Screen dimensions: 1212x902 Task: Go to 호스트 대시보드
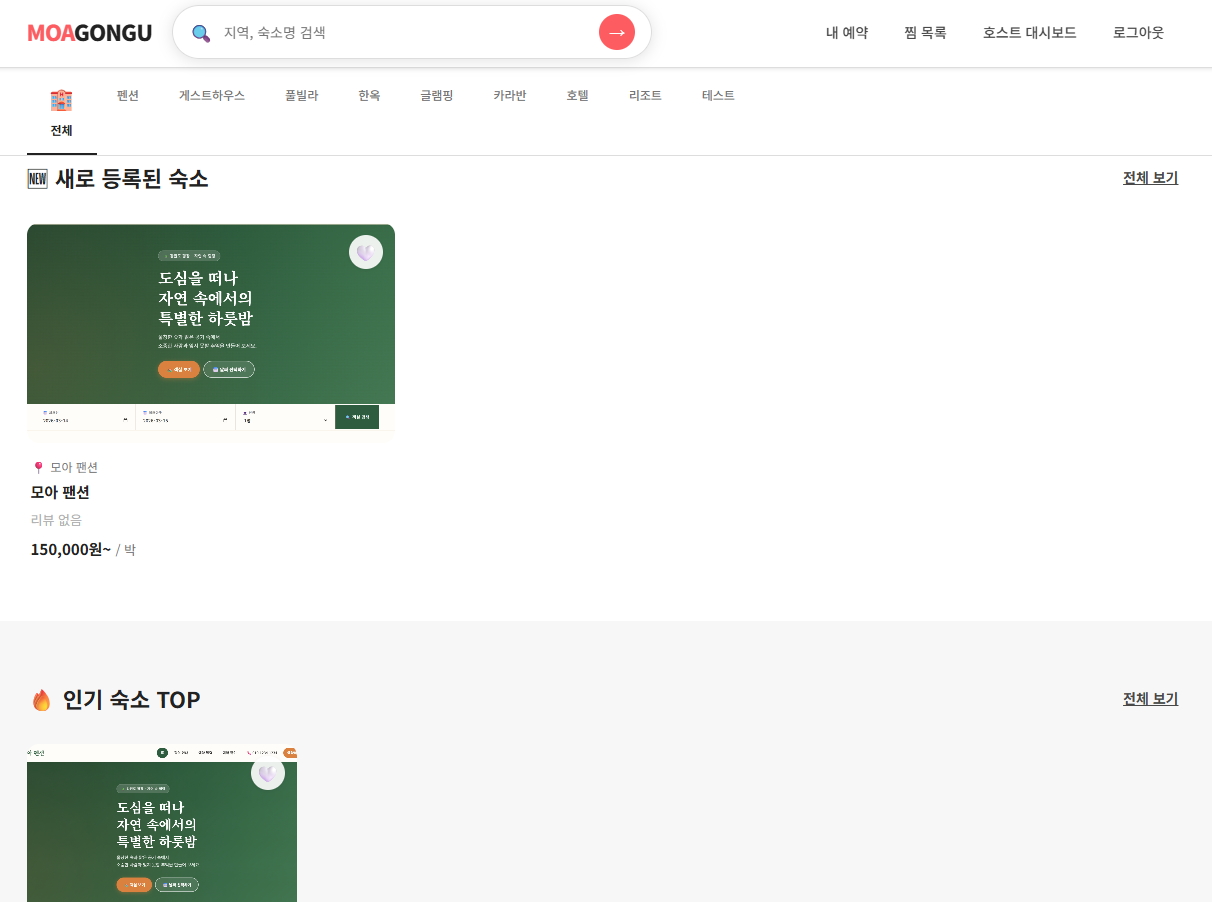tap(1029, 33)
